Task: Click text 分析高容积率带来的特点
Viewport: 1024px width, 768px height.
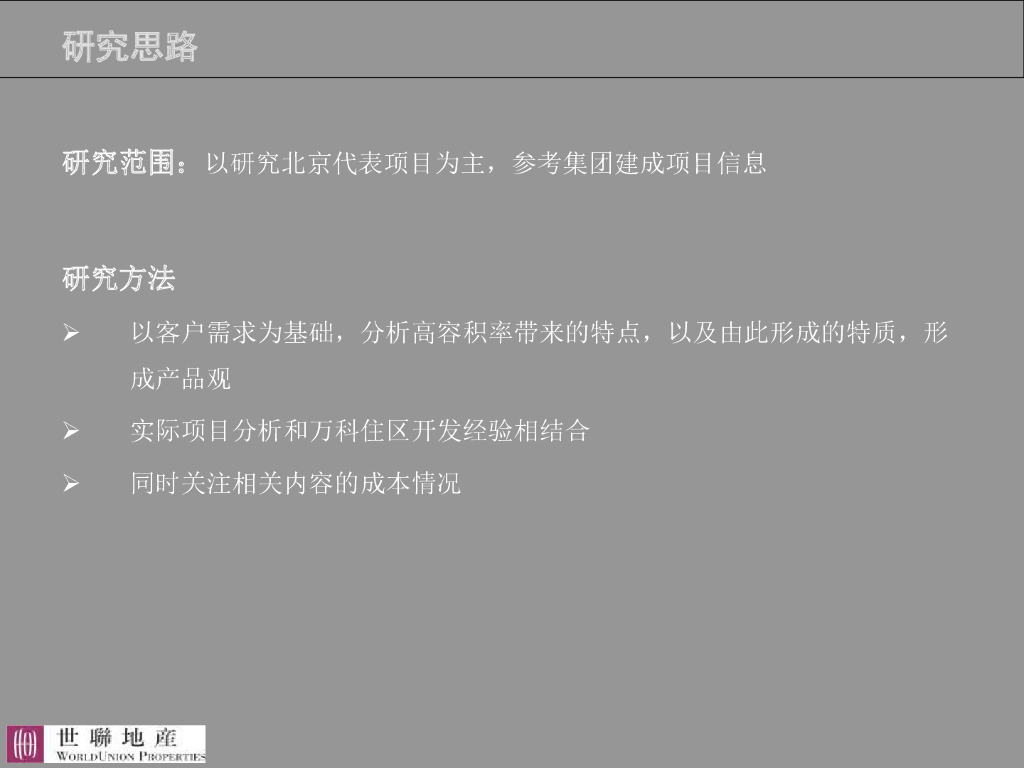Action: [500, 333]
